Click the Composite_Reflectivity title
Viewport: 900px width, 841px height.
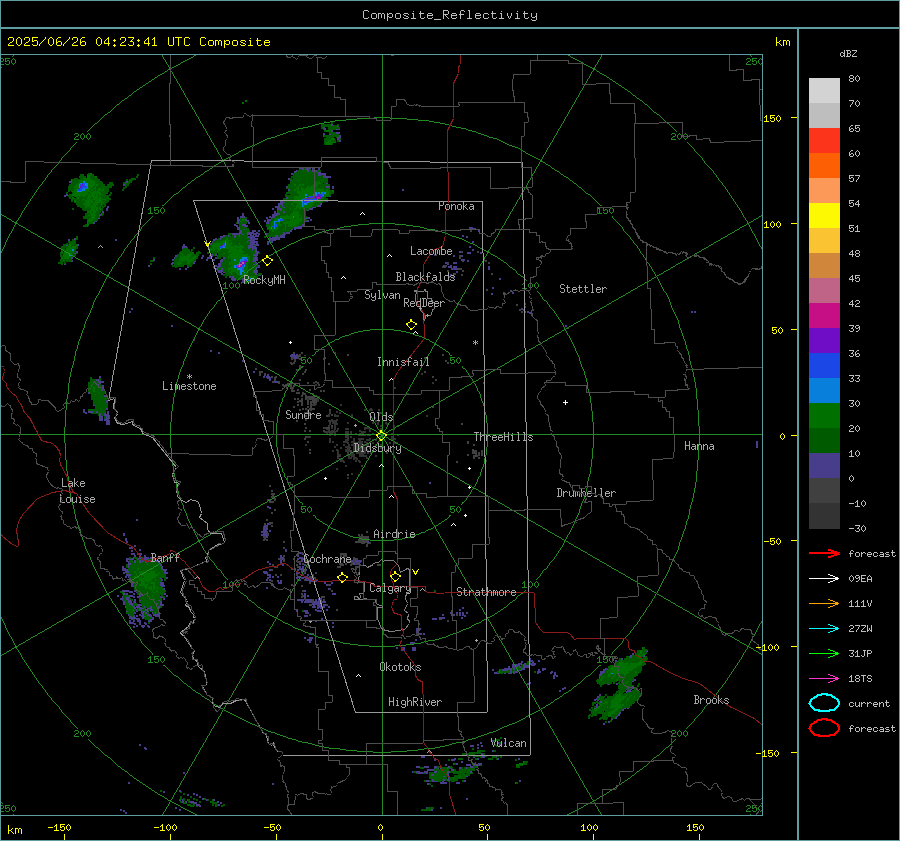click(450, 15)
